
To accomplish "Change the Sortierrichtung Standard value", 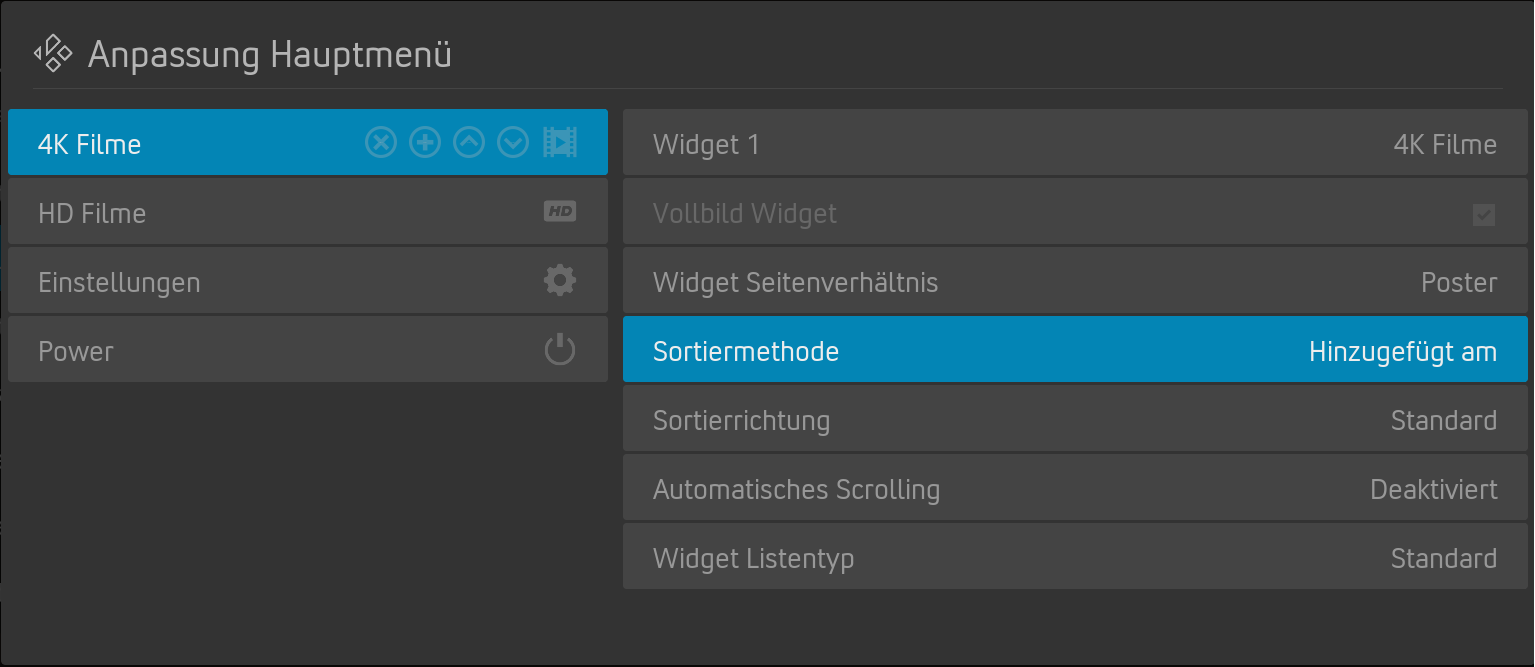I will tap(1443, 420).
